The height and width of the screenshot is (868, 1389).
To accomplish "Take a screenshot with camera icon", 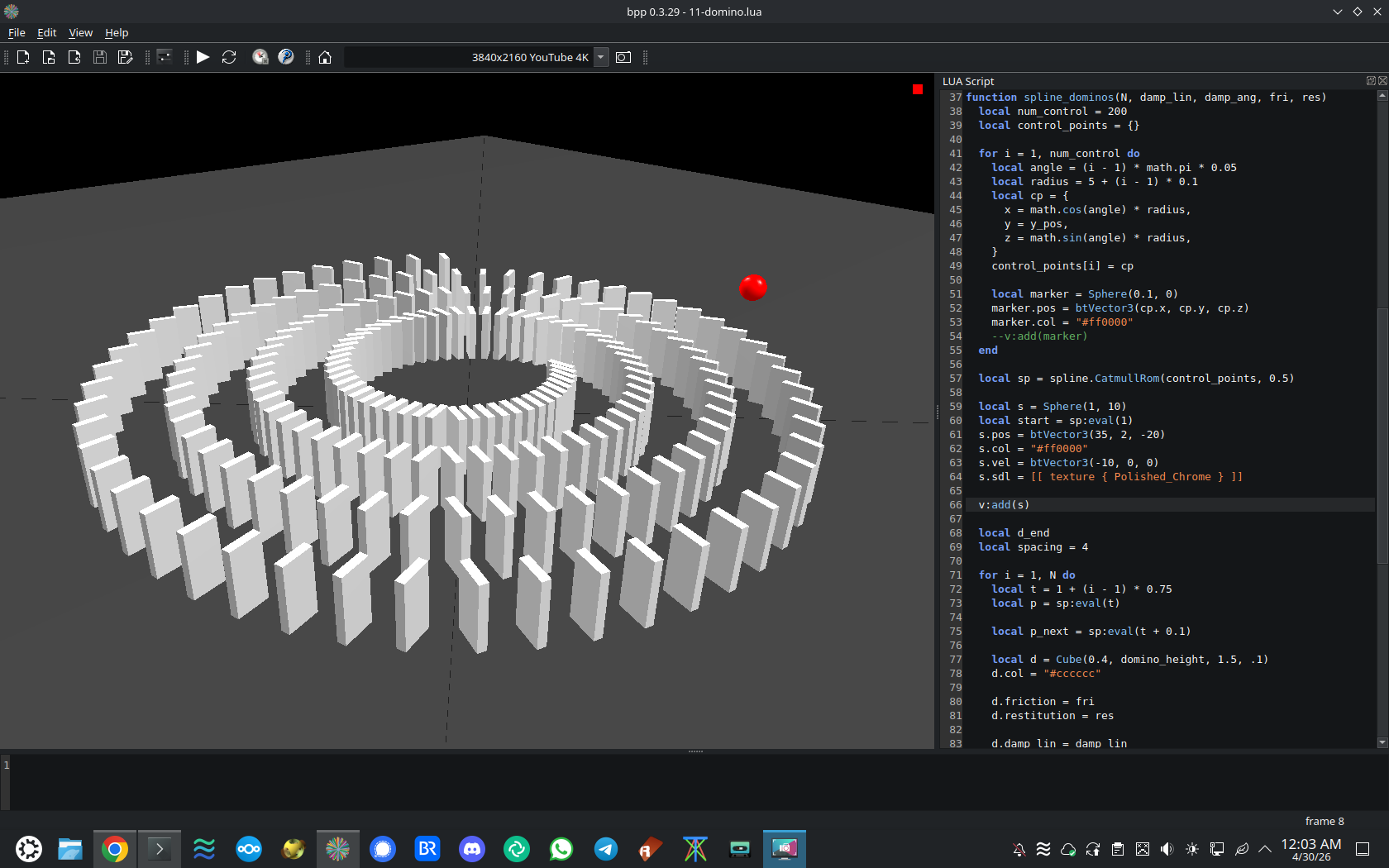I will click(x=623, y=57).
